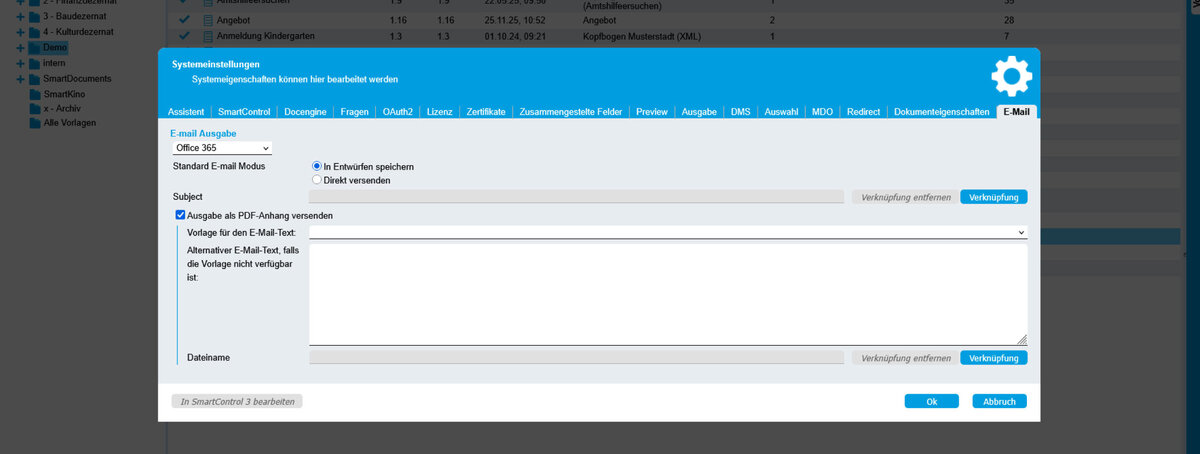The image size is (1200, 454).
Task: Click the document icon beside Angebot
Action: 208,20
